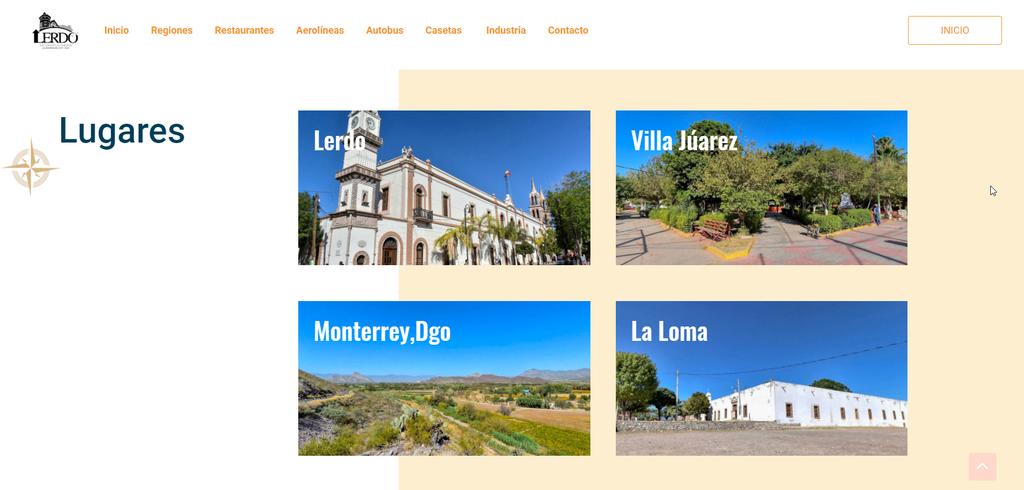Image resolution: width=1024 pixels, height=490 pixels.
Task: Click the Lugares section heading
Action: click(x=122, y=131)
